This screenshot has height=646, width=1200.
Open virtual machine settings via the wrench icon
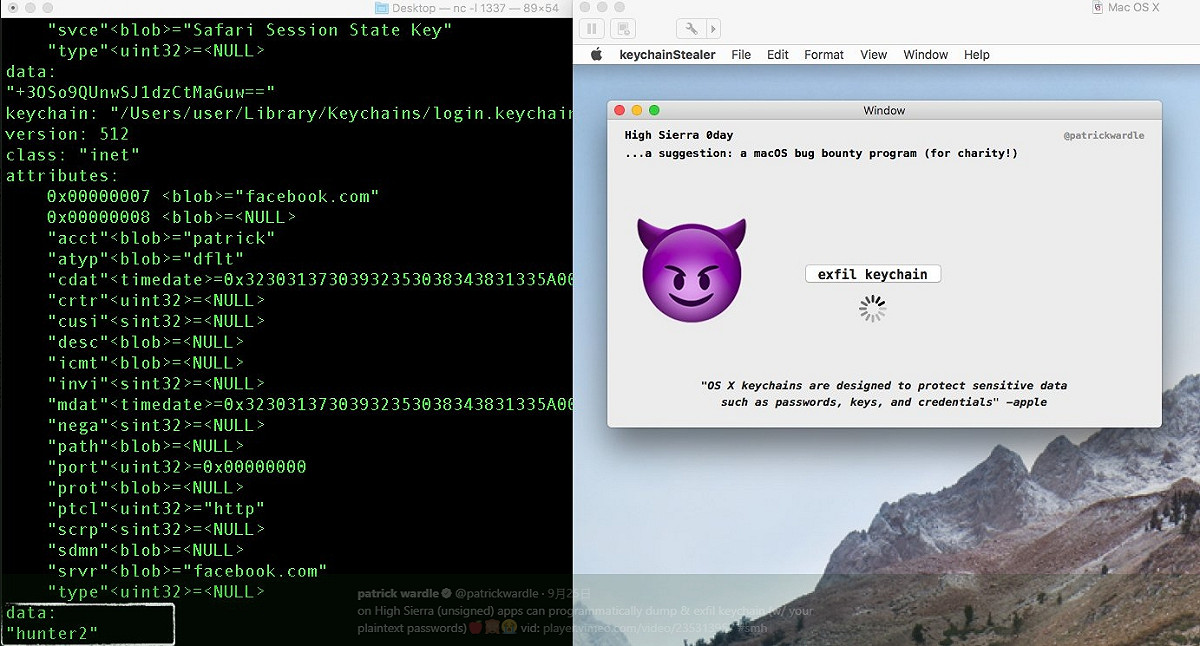pos(693,29)
